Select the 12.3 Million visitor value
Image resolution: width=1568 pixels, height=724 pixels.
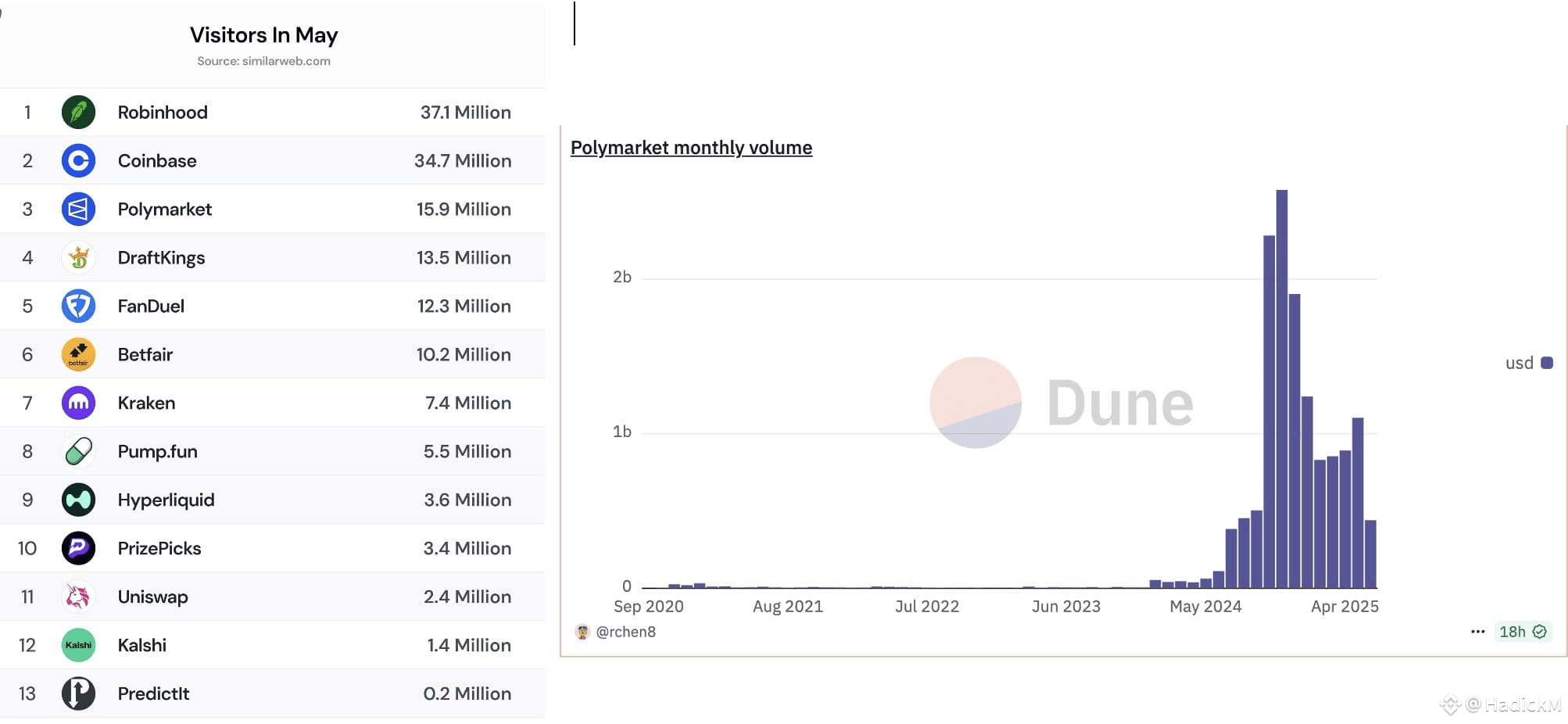(464, 306)
